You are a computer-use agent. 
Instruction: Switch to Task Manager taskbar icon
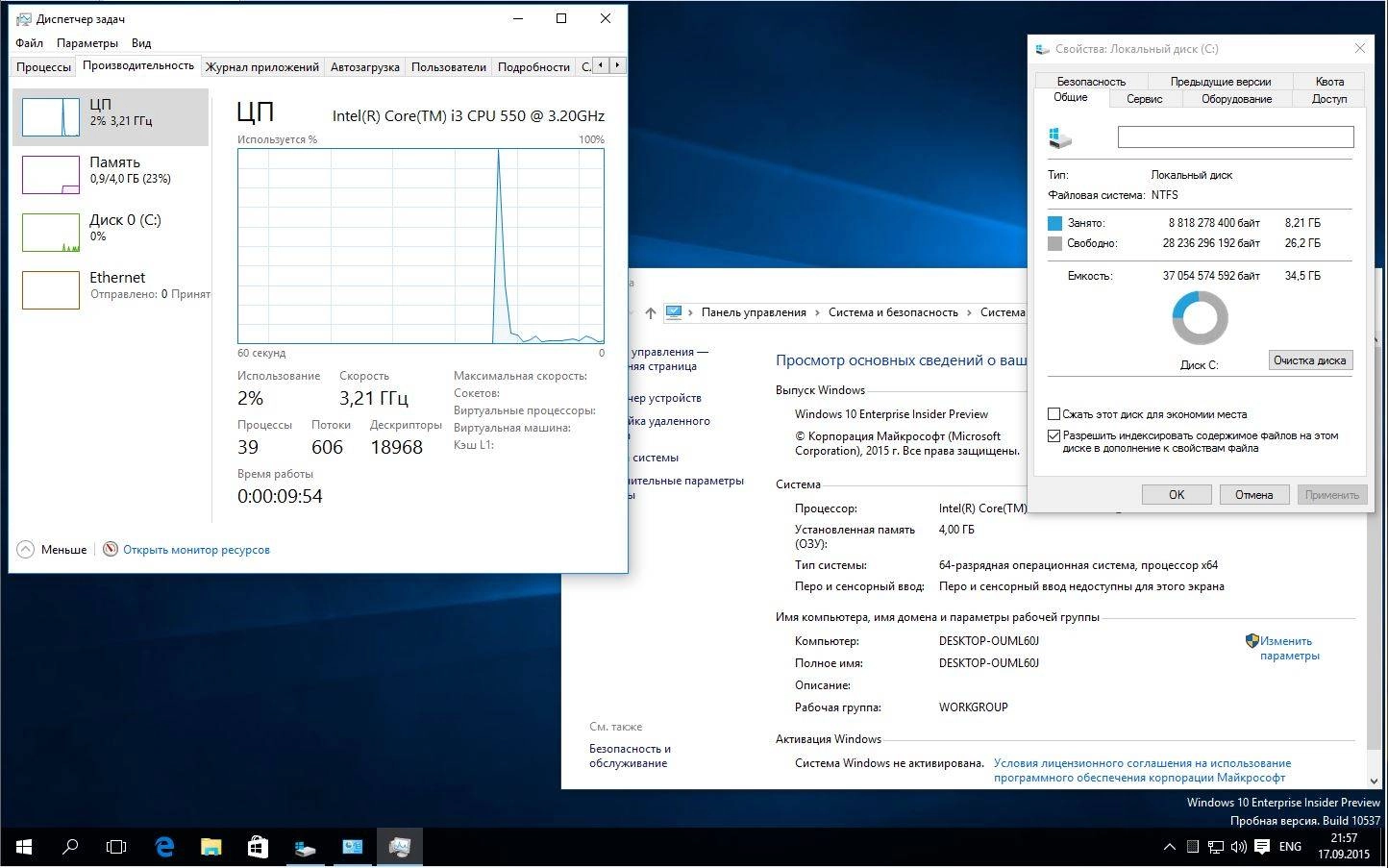(x=400, y=847)
